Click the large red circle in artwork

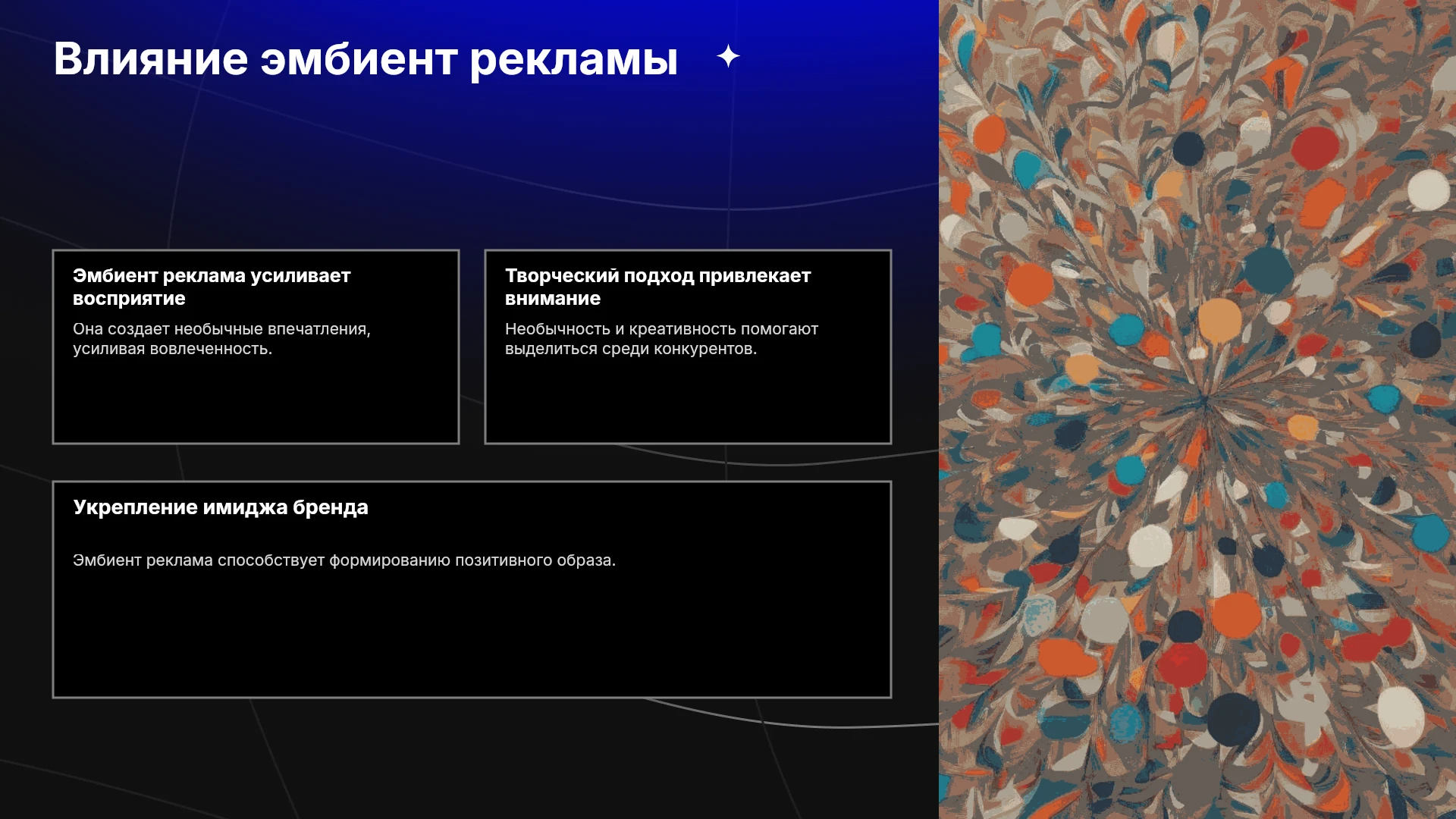(1315, 147)
